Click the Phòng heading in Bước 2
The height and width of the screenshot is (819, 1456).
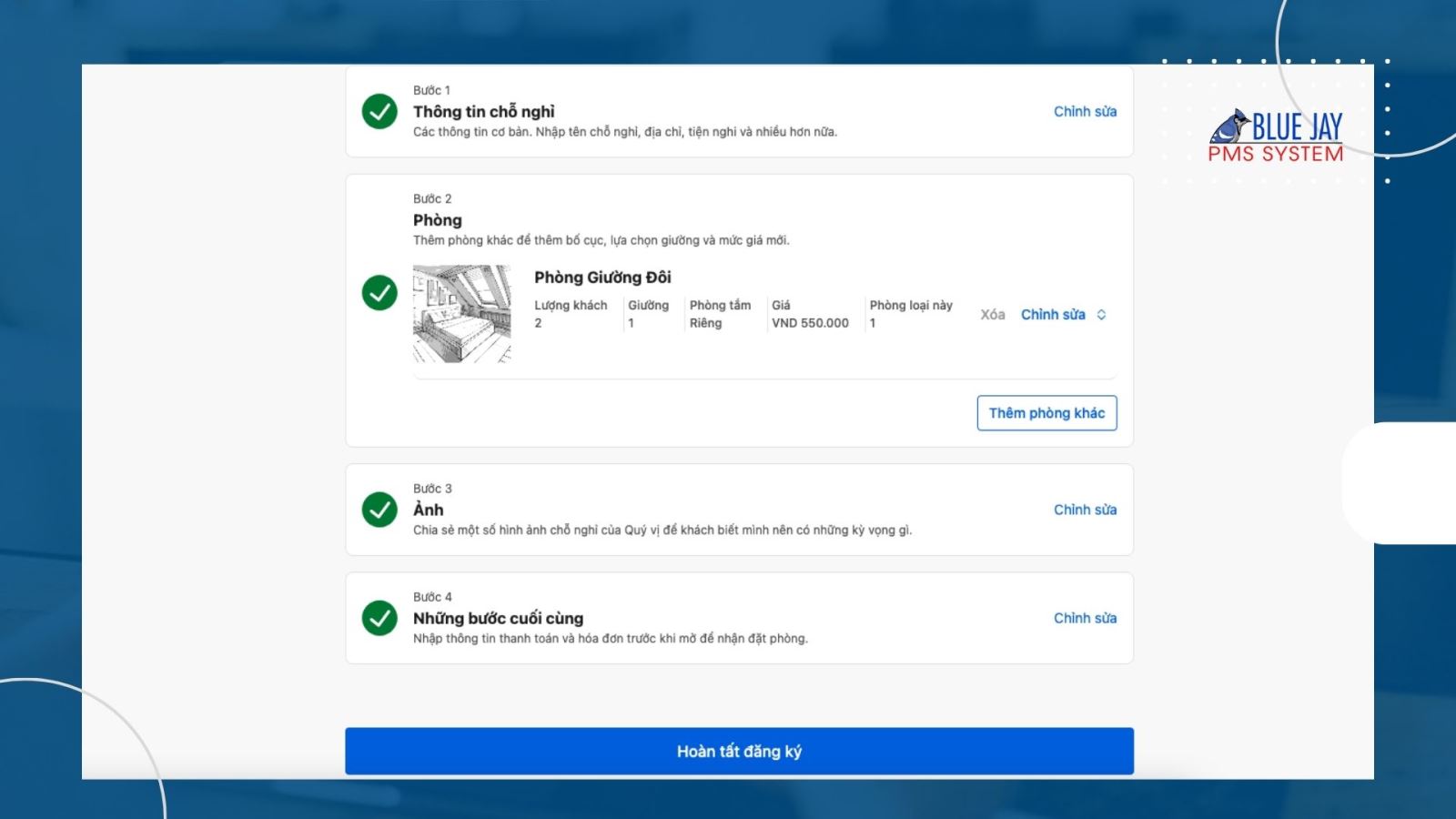pyautogui.click(x=438, y=220)
